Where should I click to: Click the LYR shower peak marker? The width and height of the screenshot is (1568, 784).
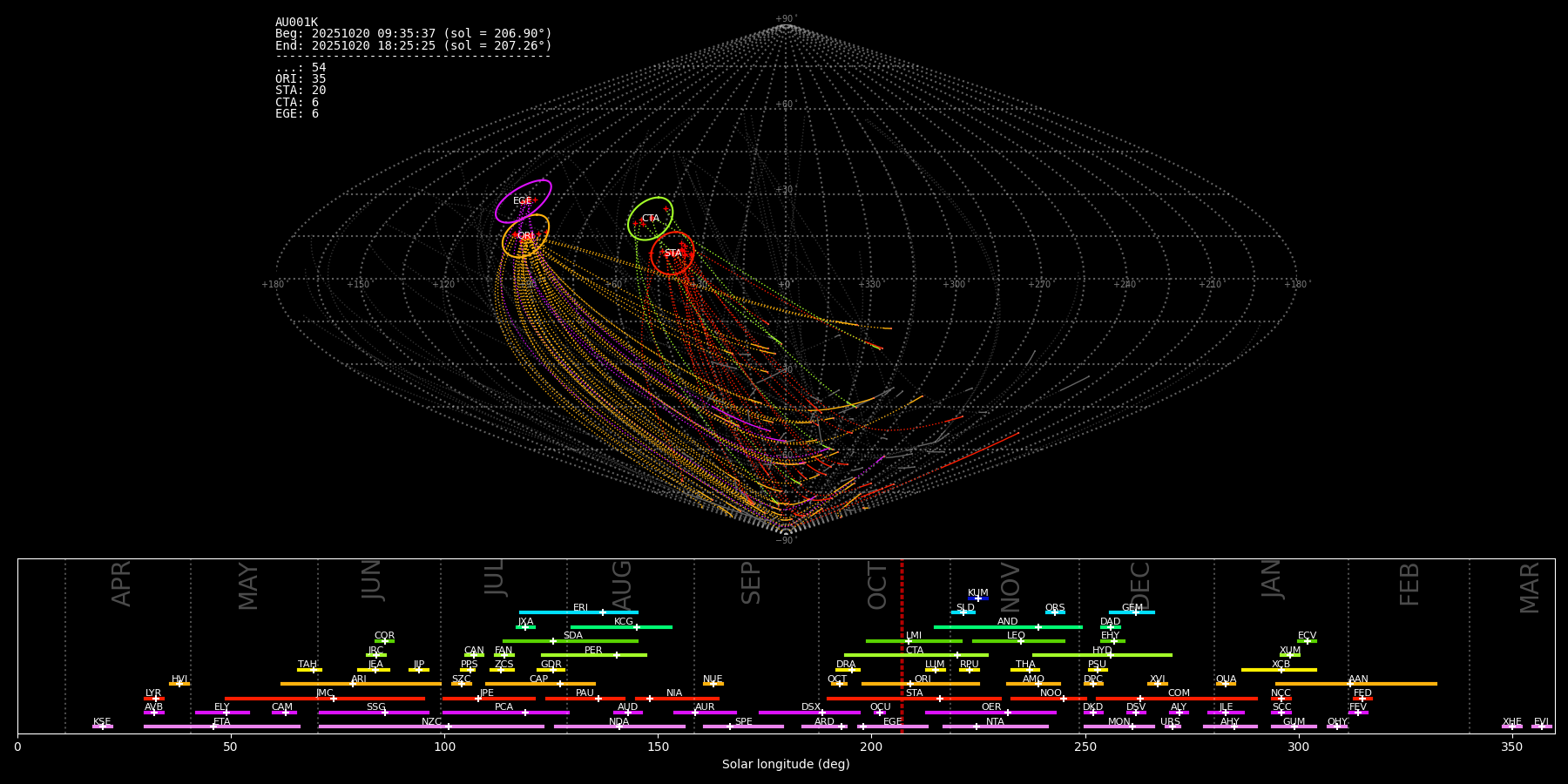click(x=156, y=698)
